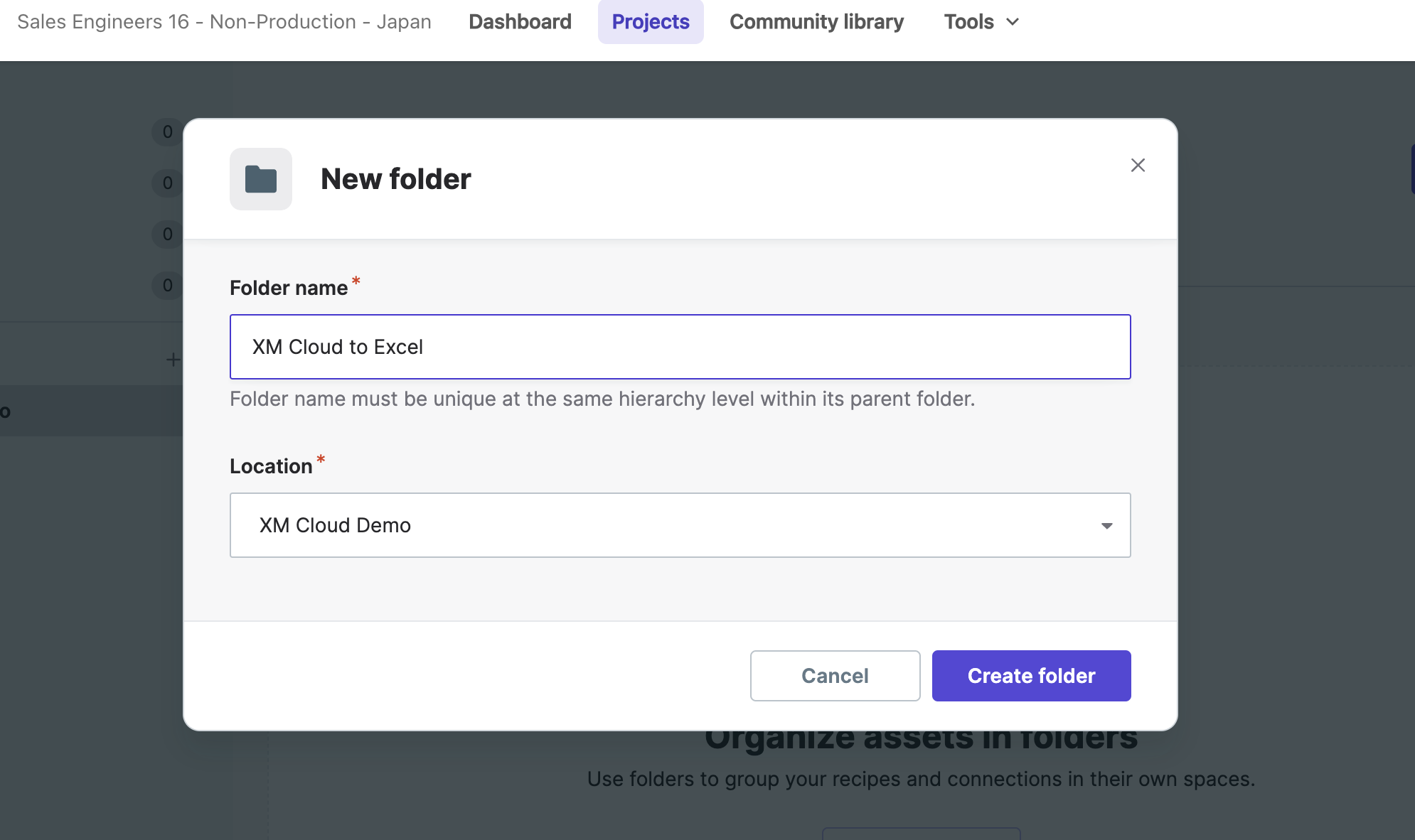Click the Folder name label
The width and height of the screenshot is (1415, 840).
(289, 288)
